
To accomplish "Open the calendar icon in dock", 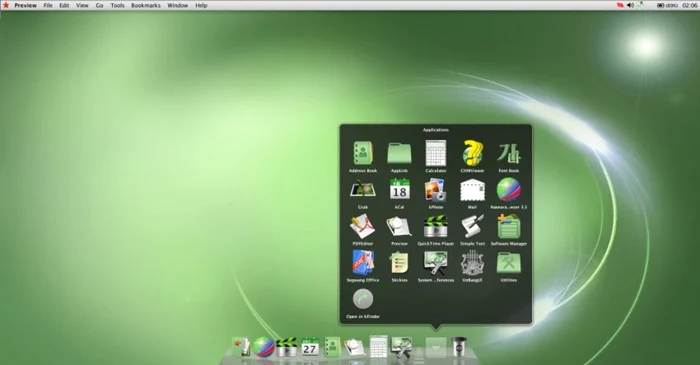I will pyautogui.click(x=310, y=347).
